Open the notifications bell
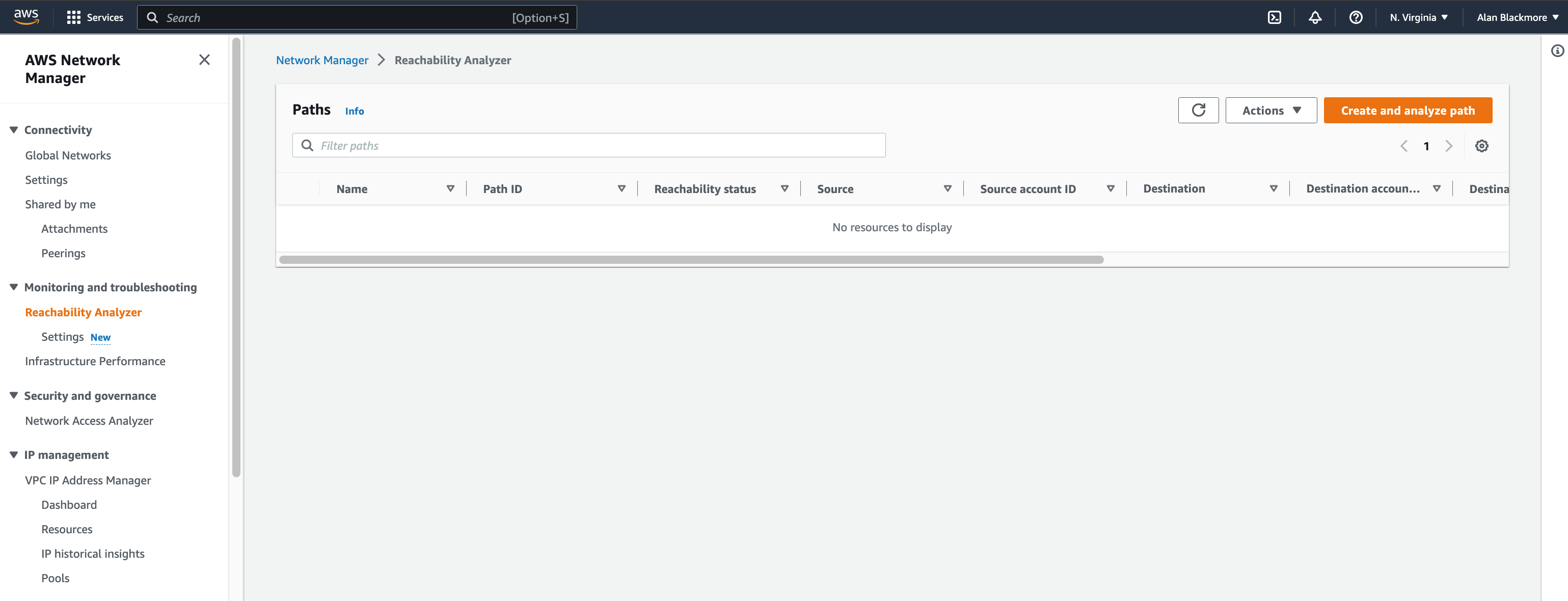Viewport: 1568px width, 601px height. click(1315, 17)
